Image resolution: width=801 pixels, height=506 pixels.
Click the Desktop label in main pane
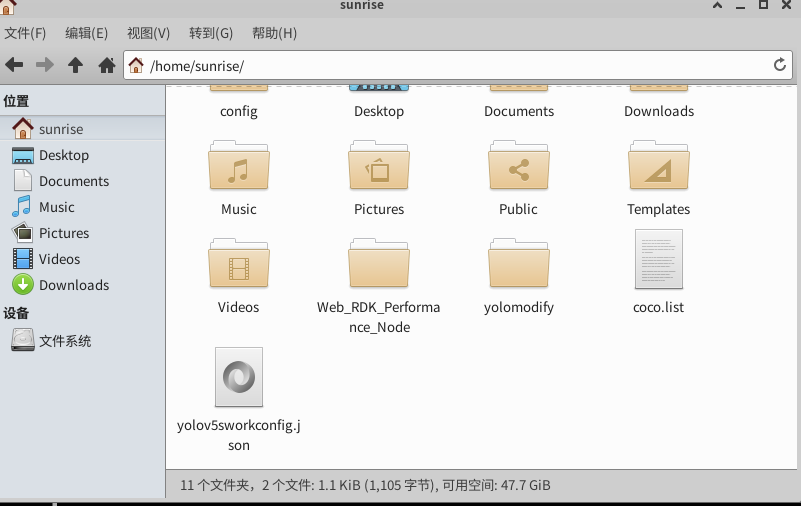click(379, 111)
